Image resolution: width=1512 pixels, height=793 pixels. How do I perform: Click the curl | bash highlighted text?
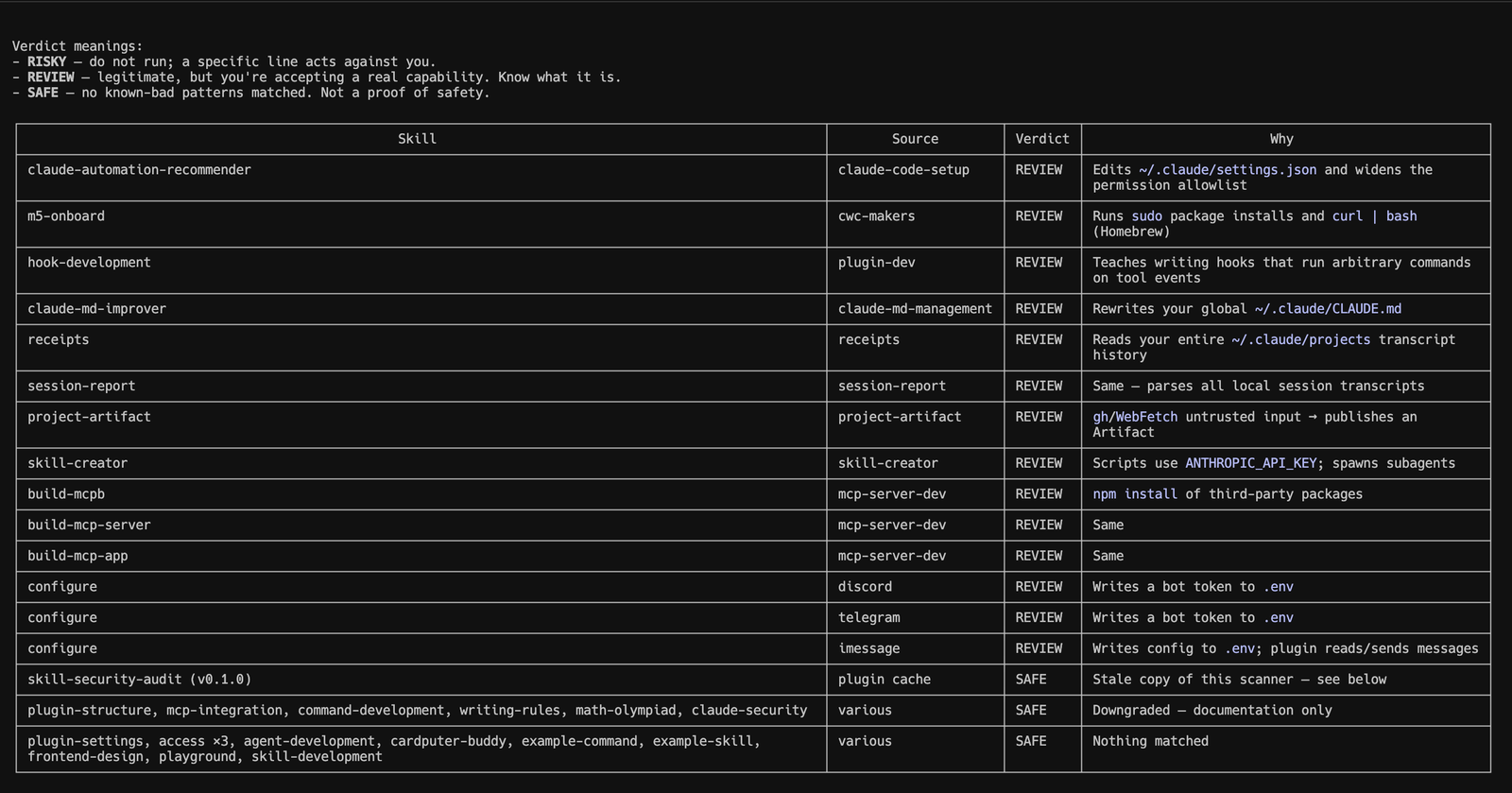coord(1374,216)
